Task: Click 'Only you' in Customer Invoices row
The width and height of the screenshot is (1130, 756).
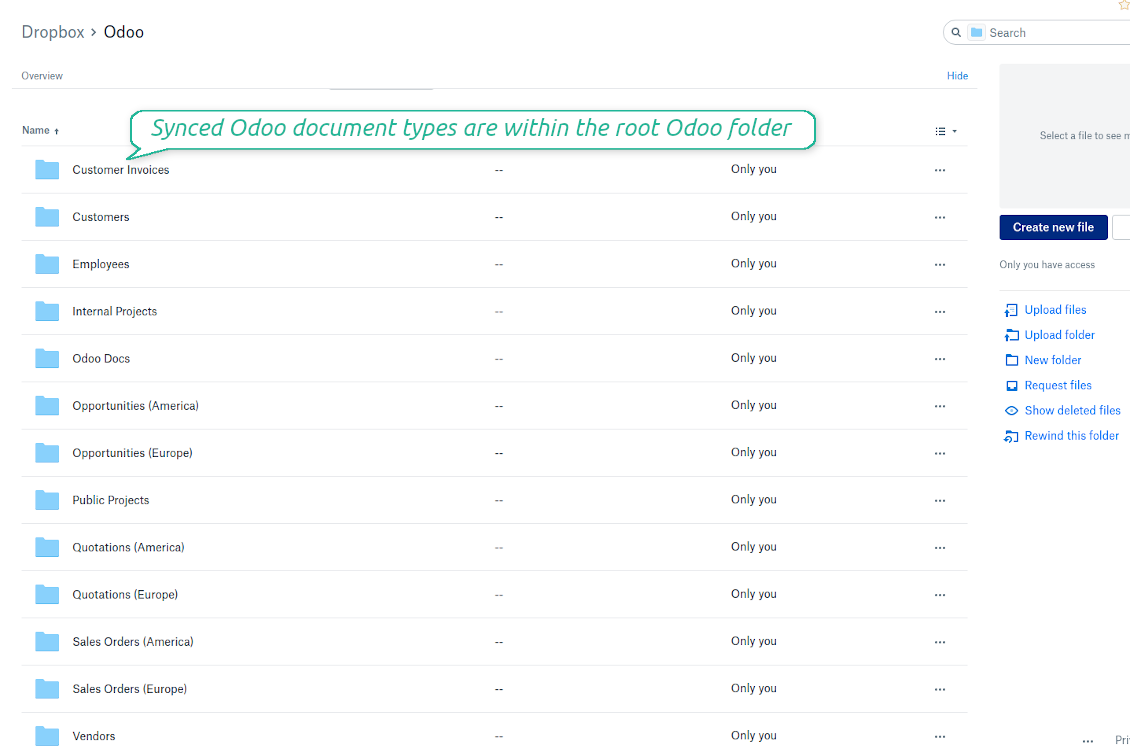Action: (754, 169)
